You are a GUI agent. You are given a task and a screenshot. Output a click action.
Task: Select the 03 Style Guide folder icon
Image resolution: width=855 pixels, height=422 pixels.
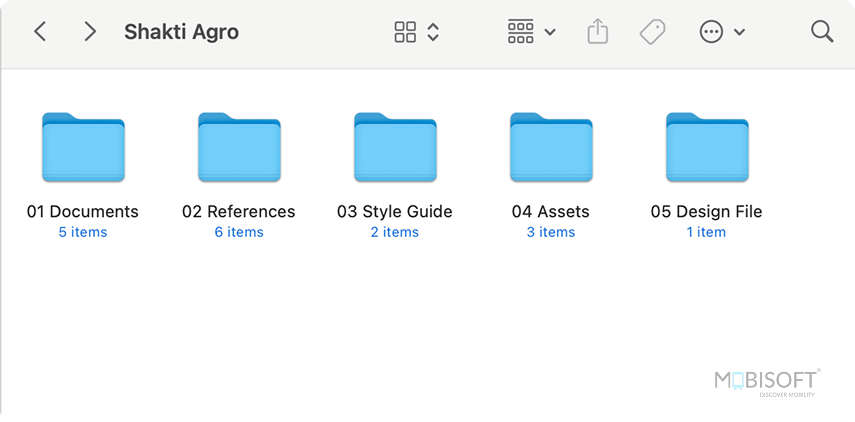pos(395,148)
